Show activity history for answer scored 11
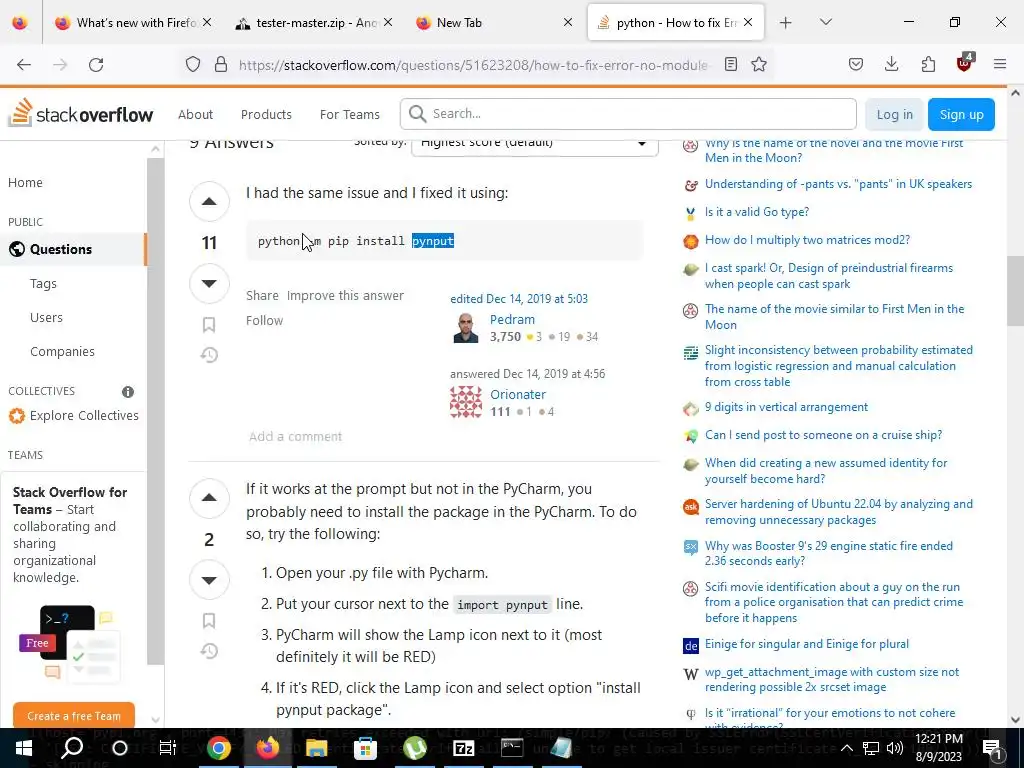This screenshot has width=1024, height=768. (209, 355)
